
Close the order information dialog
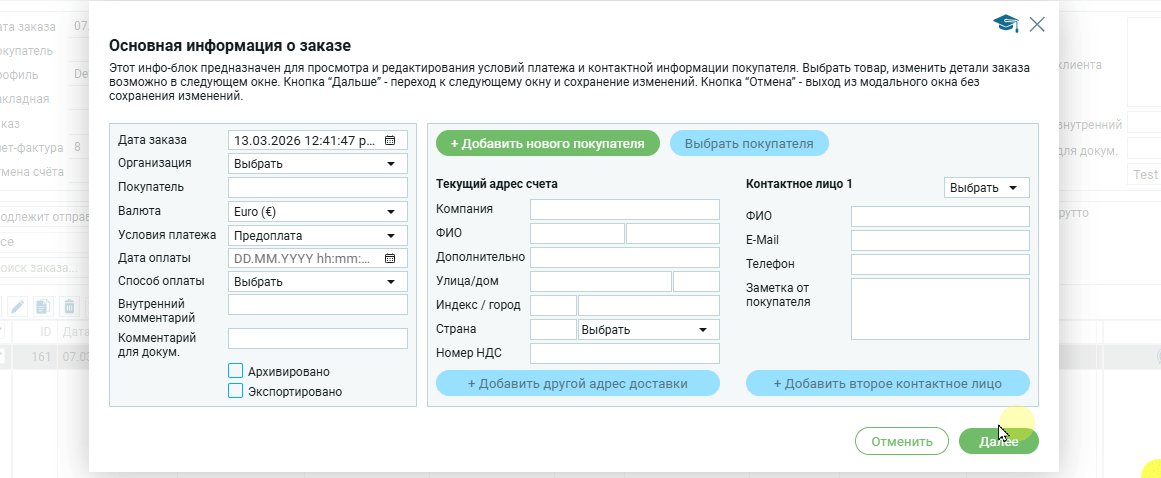tap(1037, 24)
